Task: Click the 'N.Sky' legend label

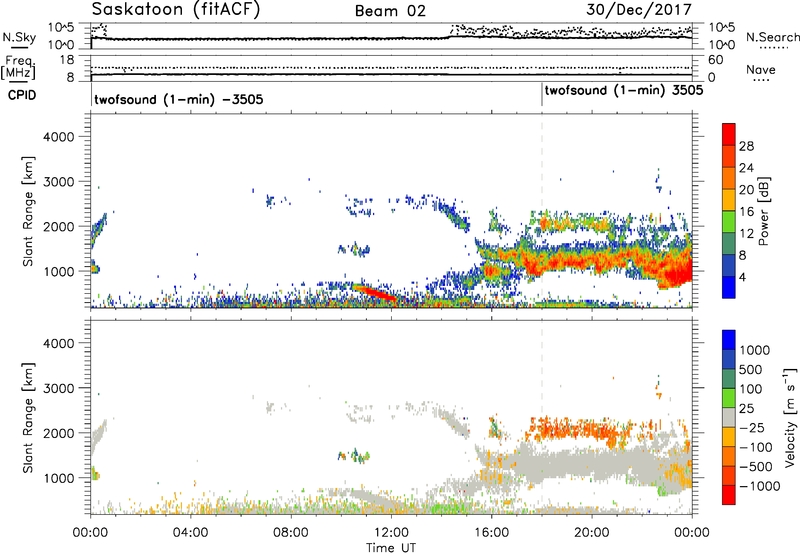Action: pos(19,37)
